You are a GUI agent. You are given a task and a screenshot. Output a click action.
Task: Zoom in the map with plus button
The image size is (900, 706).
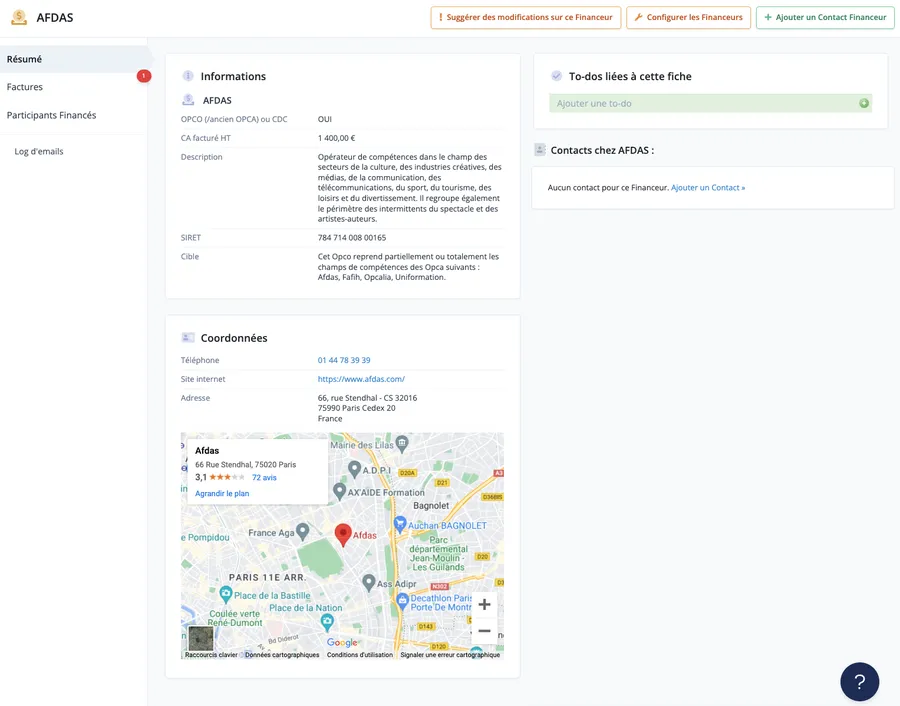point(484,604)
